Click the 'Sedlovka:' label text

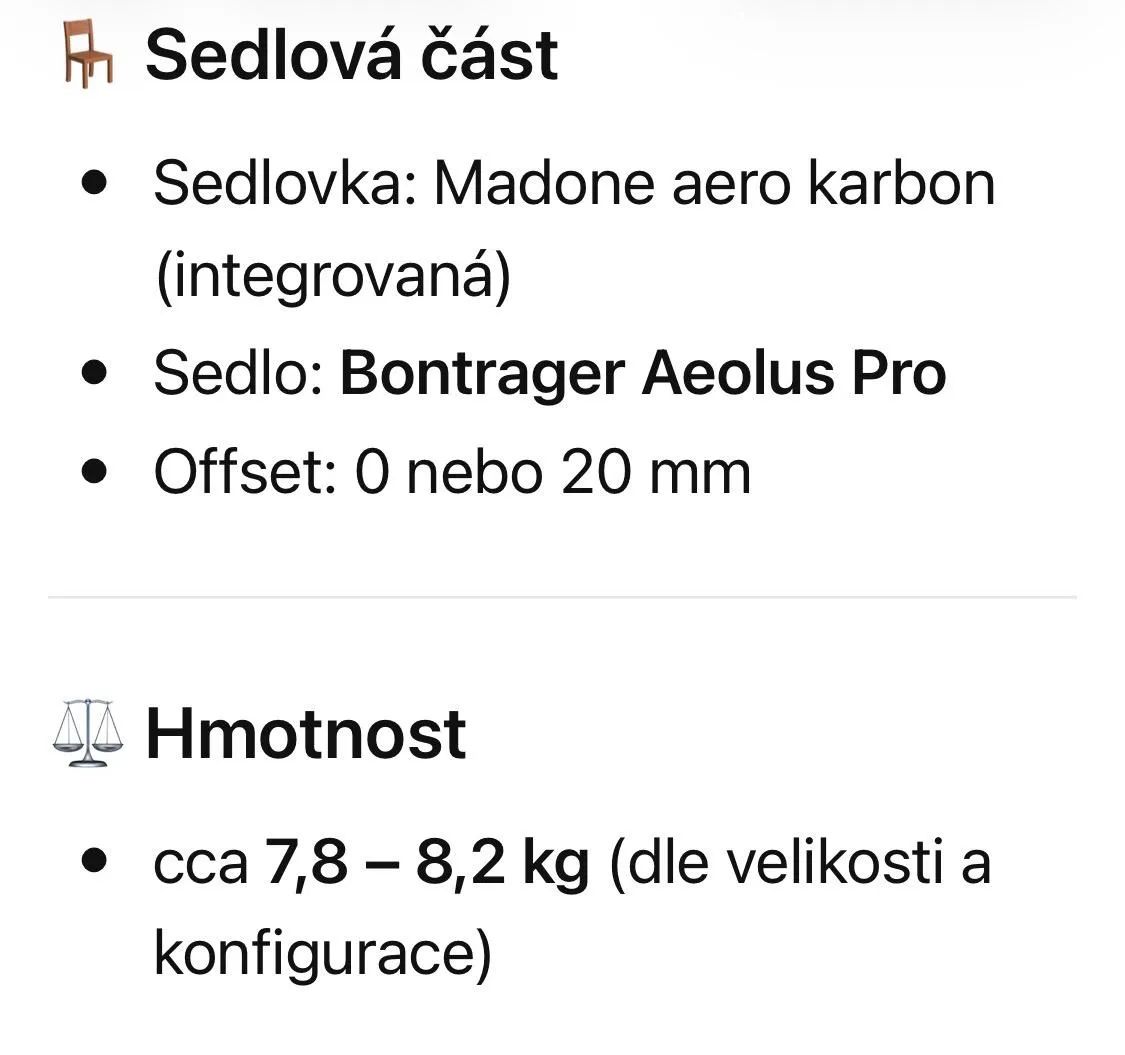click(284, 184)
